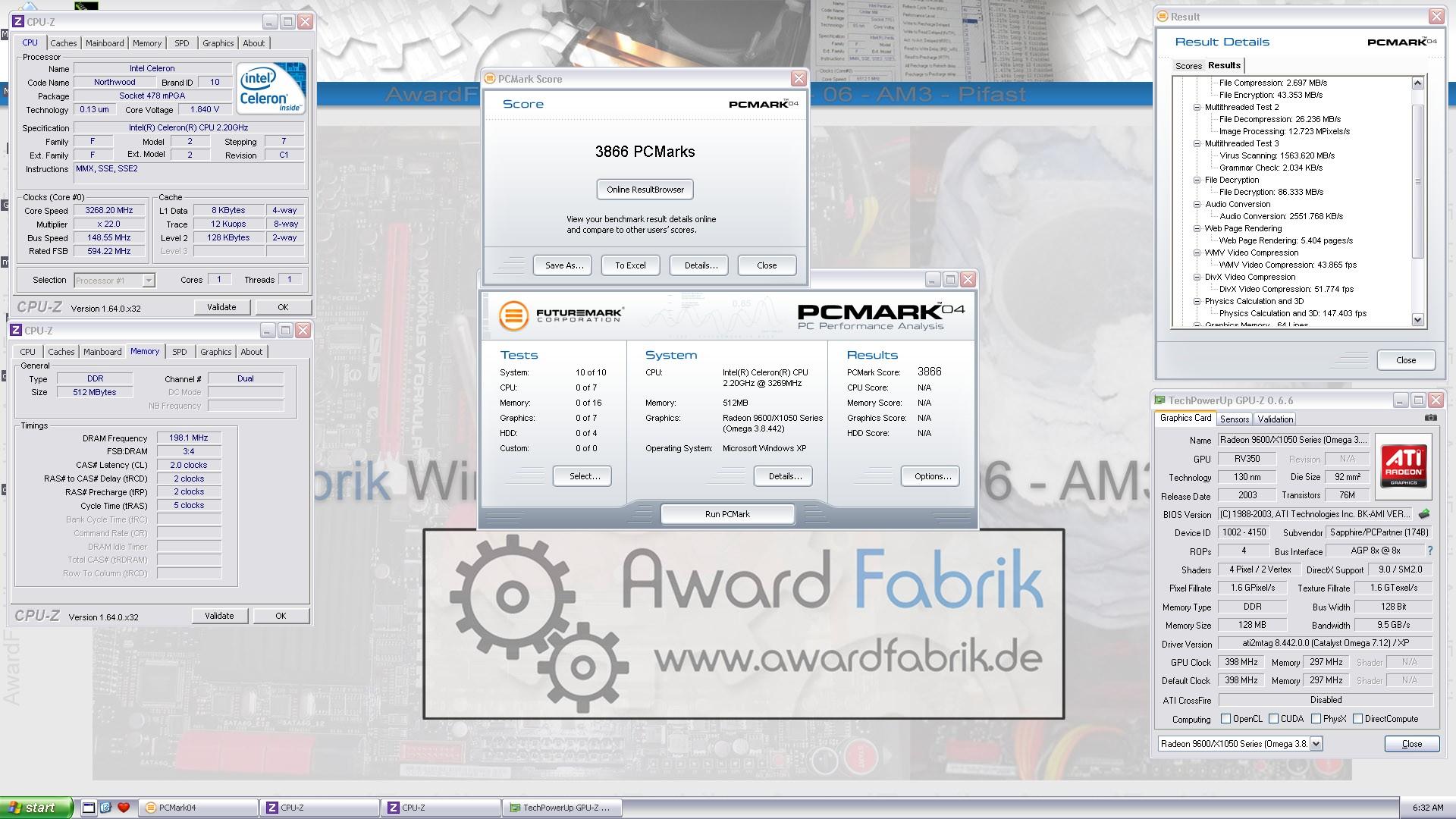Image resolution: width=1456 pixels, height=819 pixels.
Task: Minimize the PCMark04 main window
Action: click(x=932, y=280)
